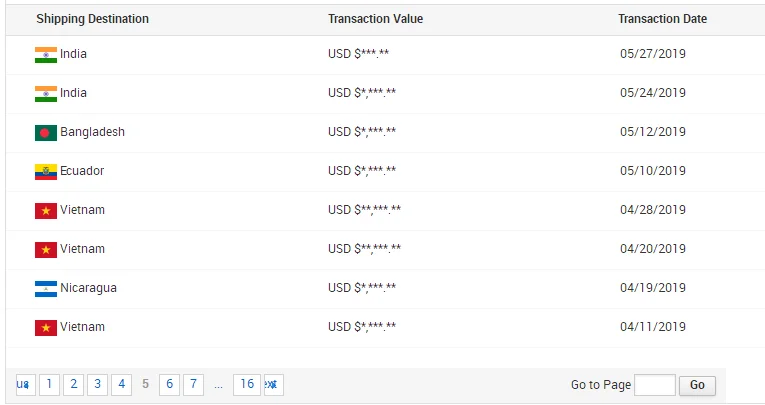The height and width of the screenshot is (405, 765).
Task: Click the Transaction Value column header
Action: point(375,19)
